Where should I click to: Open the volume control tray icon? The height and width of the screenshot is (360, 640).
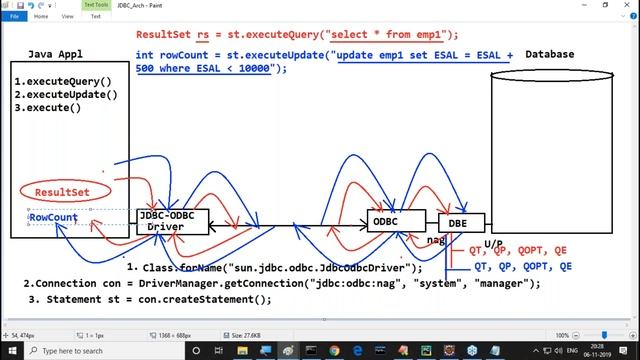pyautogui.click(x=558, y=351)
